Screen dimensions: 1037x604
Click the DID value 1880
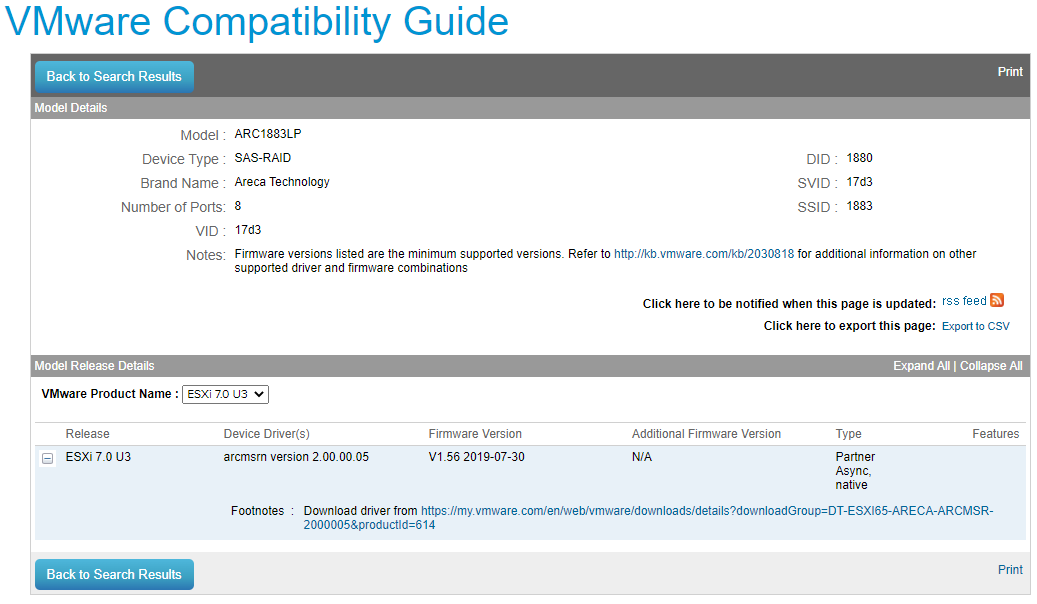point(859,157)
